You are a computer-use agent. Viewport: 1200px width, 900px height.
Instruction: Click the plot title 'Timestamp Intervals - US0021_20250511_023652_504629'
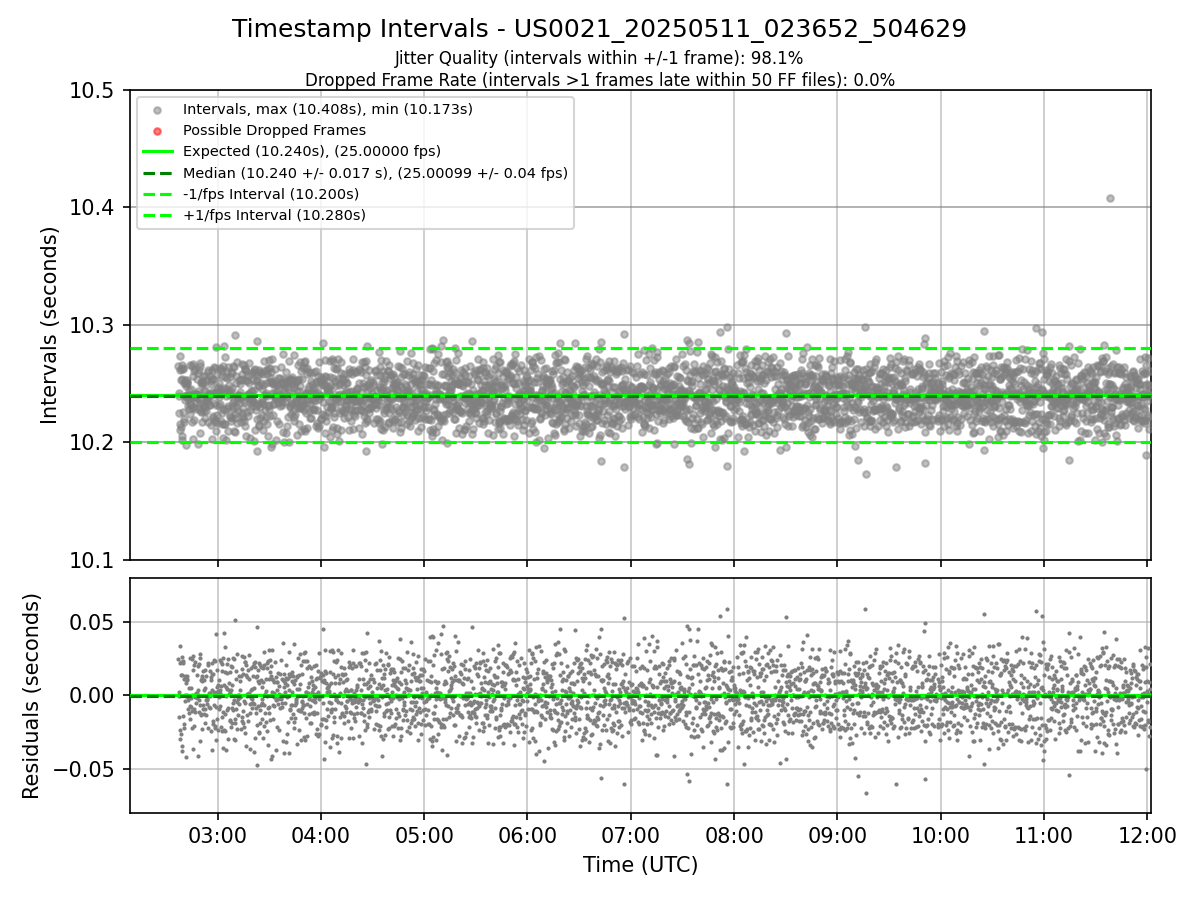[599, 29]
